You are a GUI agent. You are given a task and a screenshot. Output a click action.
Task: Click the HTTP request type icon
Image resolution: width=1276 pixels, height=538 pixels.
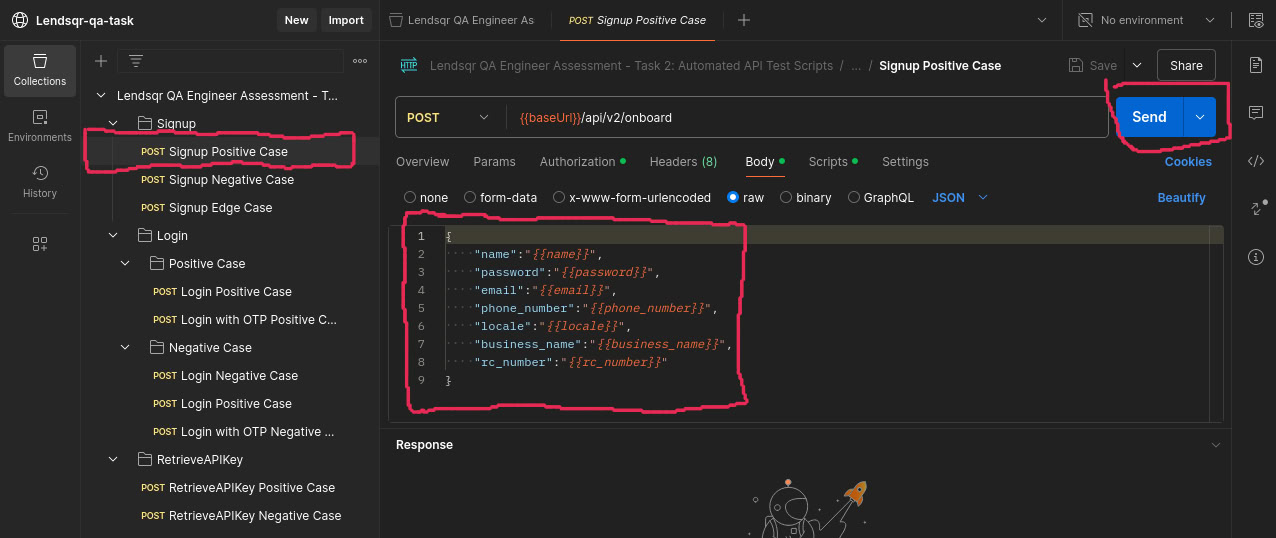(408, 65)
